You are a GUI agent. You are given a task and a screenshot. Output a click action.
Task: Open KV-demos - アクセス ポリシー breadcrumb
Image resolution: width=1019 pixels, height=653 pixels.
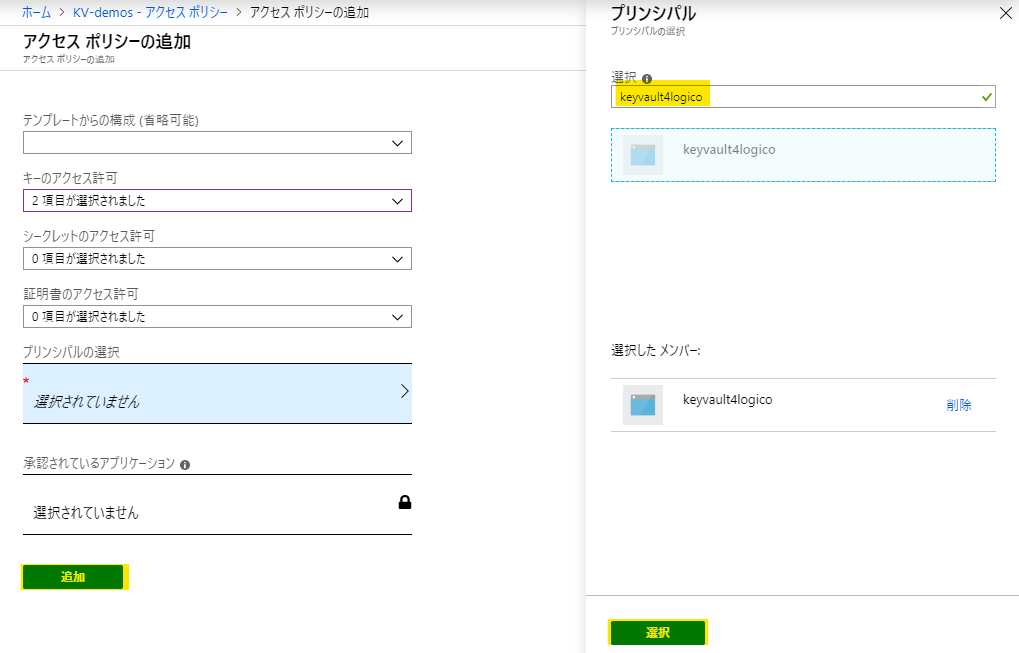[150, 11]
